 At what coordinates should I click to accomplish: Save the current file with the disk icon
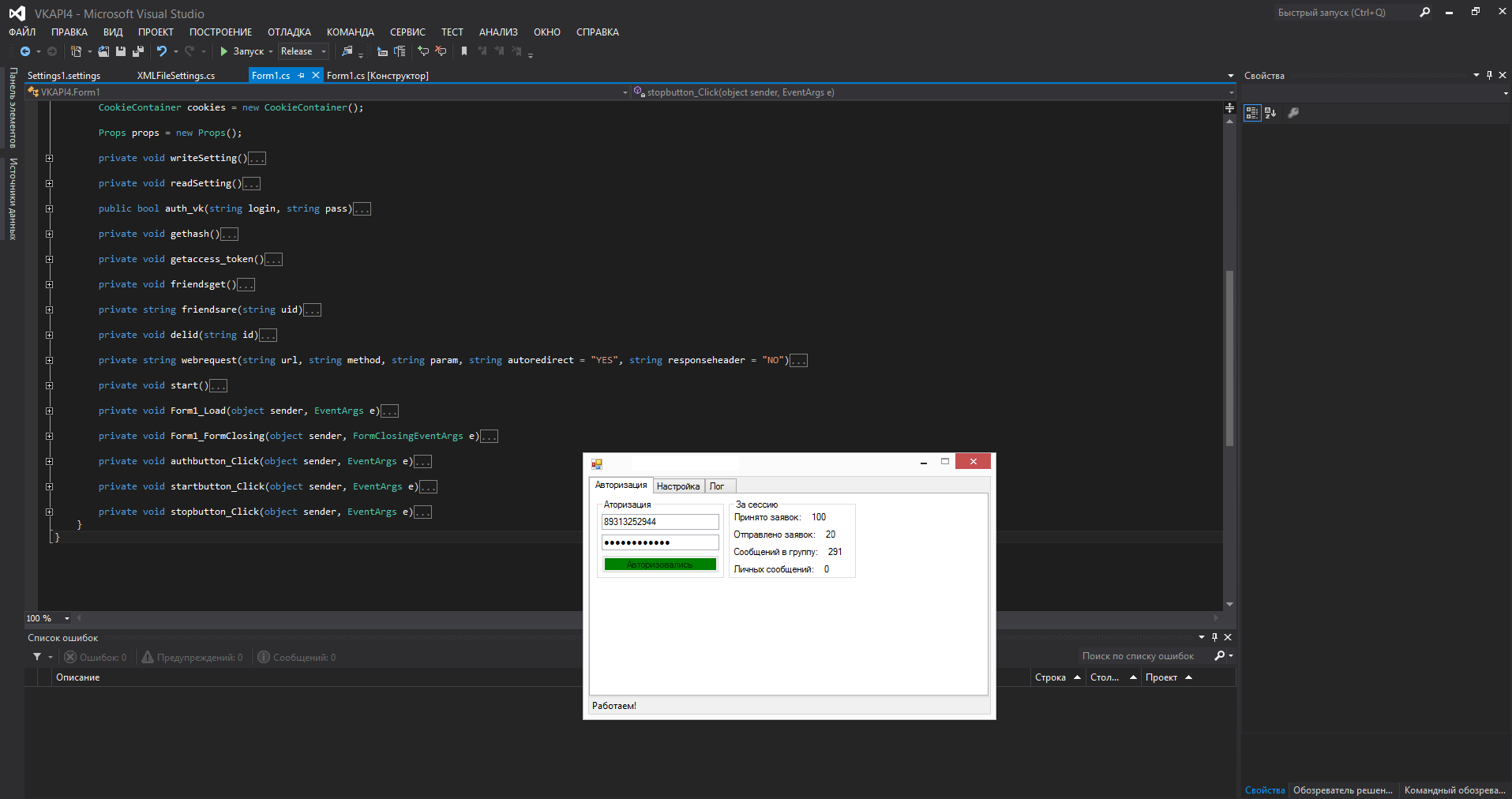[x=121, y=51]
